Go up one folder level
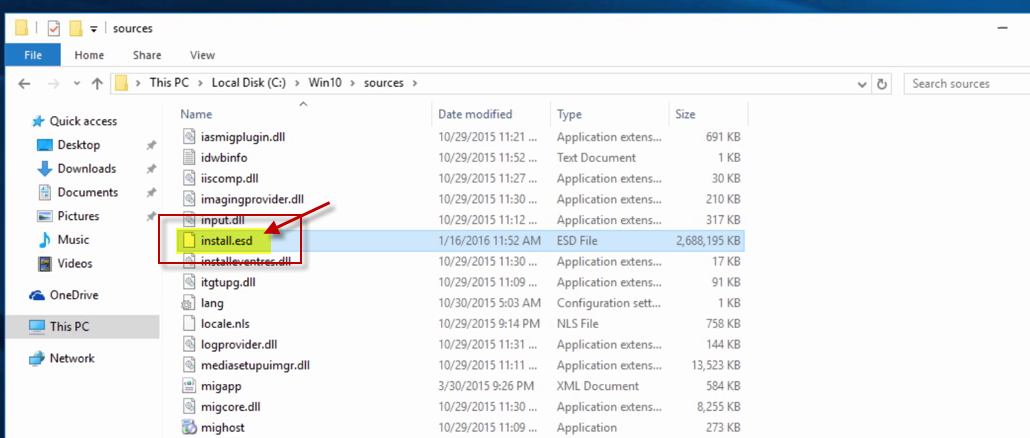This screenshot has height=438, width=1030. point(97,83)
